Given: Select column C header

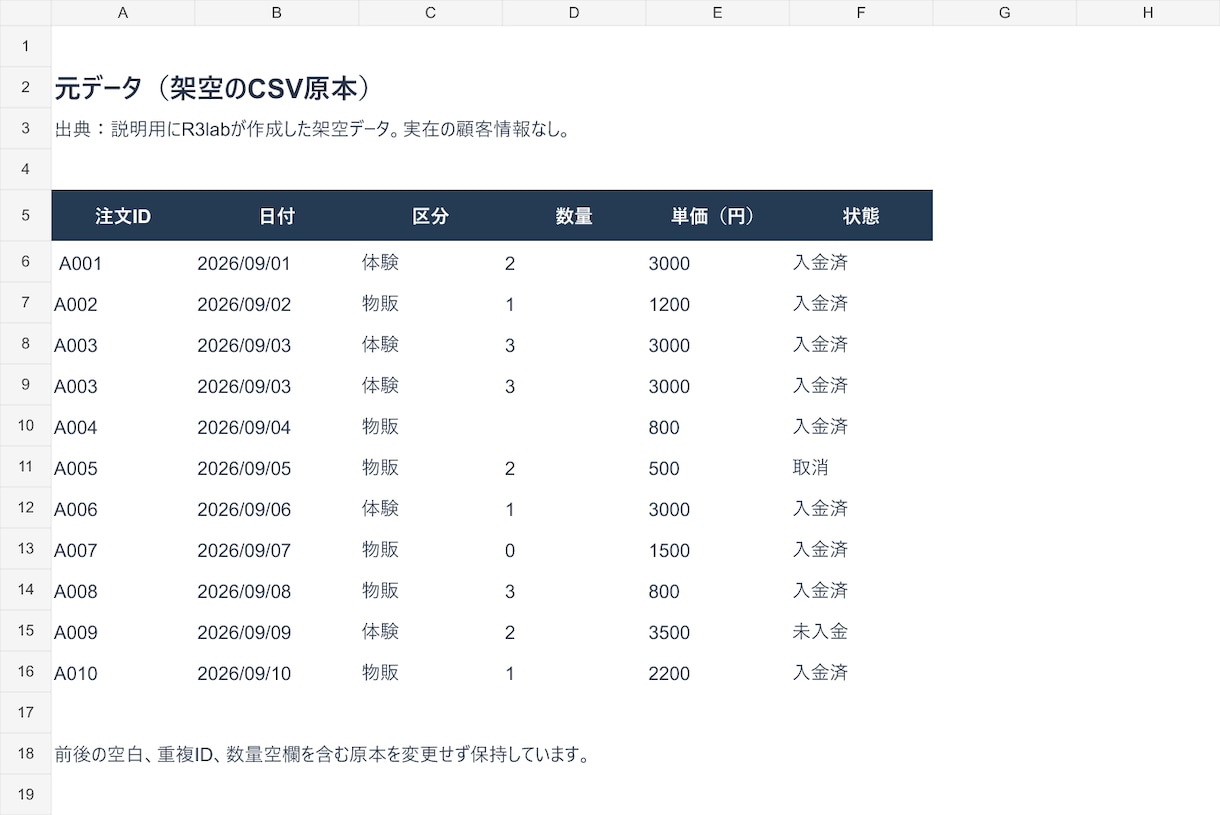Looking at the screenshot, I should (431, 13).
